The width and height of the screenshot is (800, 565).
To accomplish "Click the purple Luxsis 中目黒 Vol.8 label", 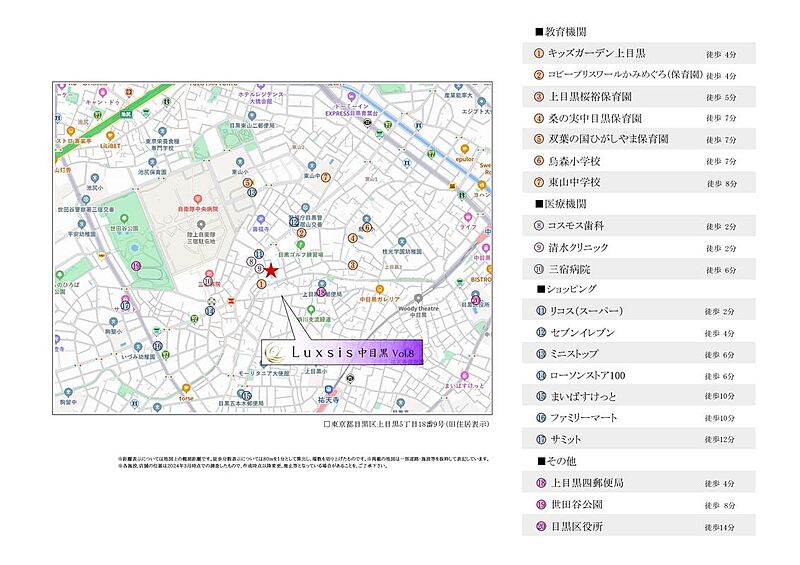I will (343, 351).
